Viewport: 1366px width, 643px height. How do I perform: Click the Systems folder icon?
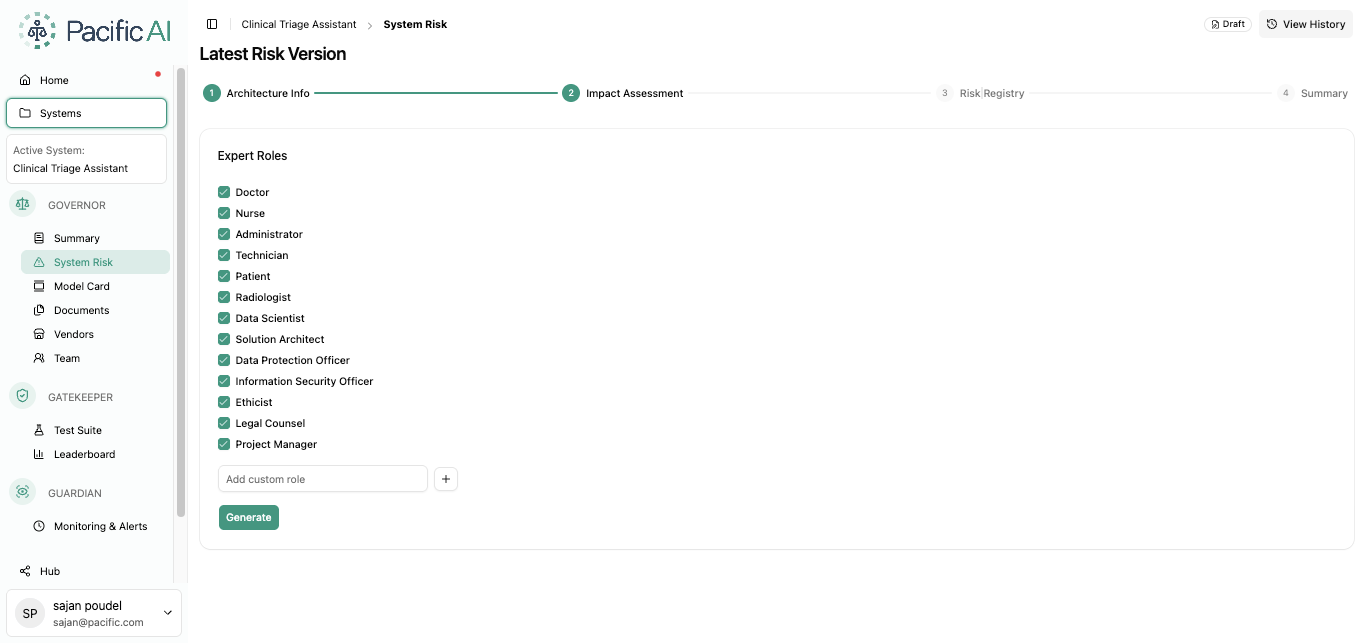click(25, 113)
